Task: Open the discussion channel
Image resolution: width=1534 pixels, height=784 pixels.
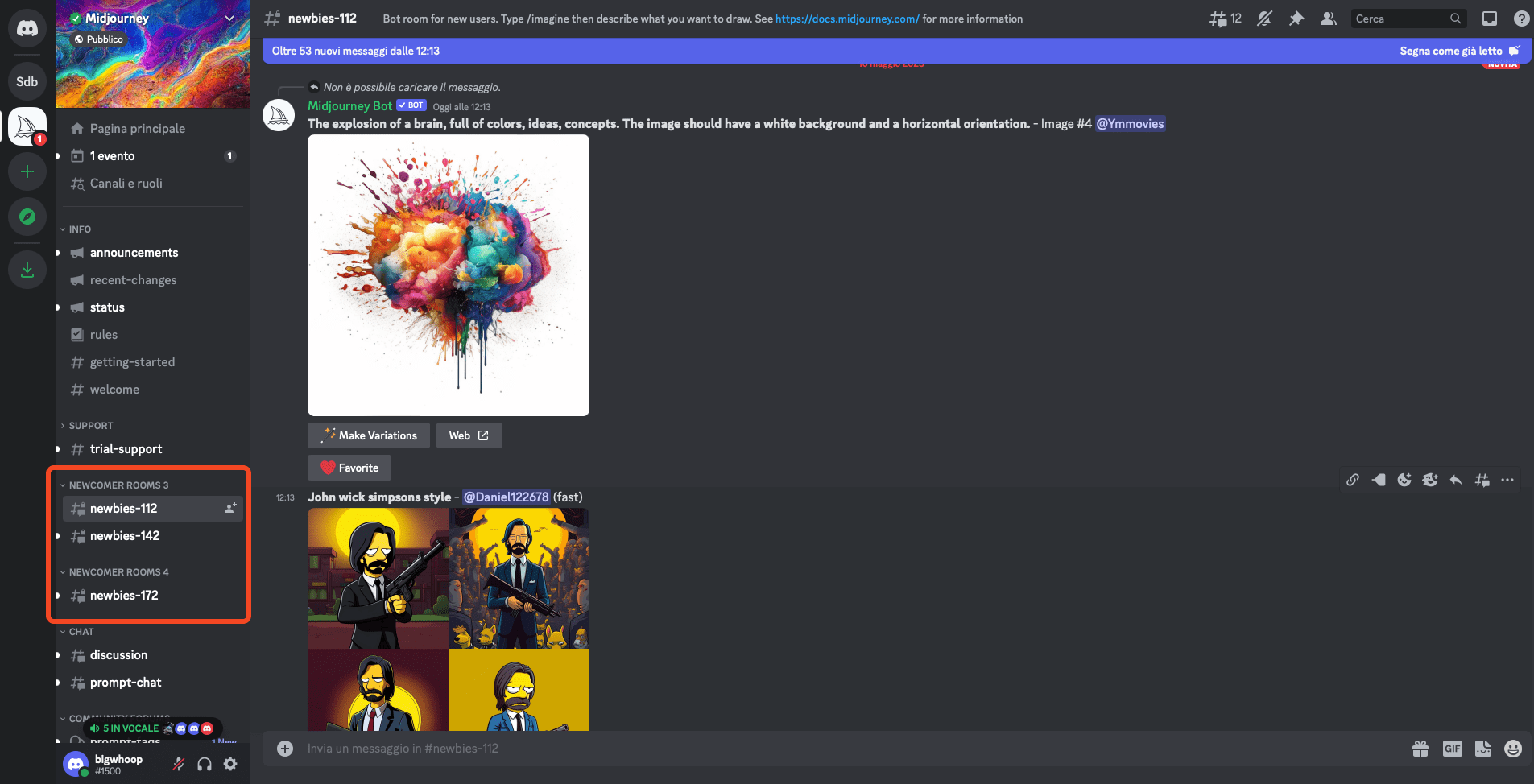Action: 152,655
